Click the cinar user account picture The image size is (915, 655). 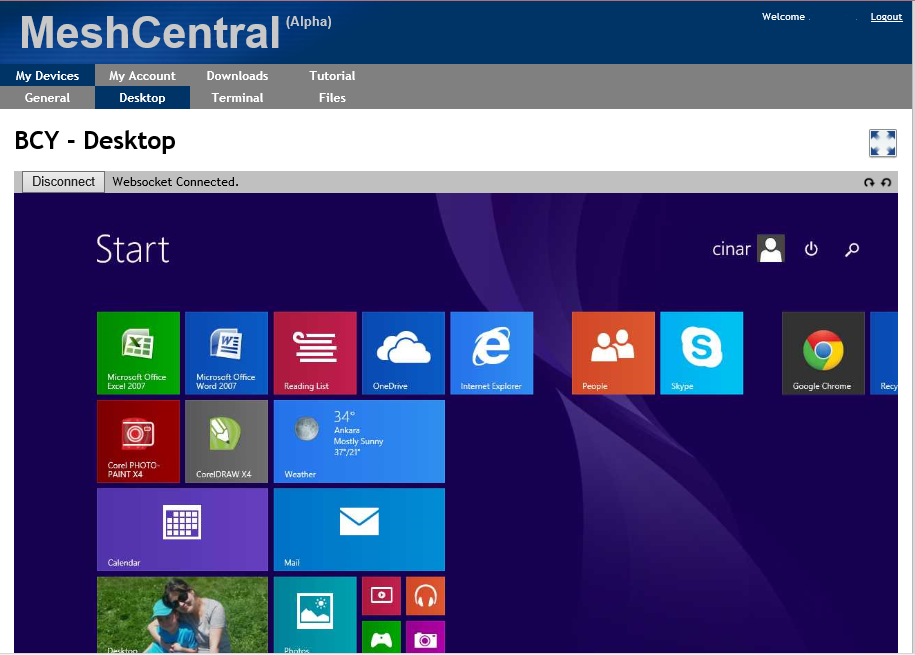(x=771, y=249)
